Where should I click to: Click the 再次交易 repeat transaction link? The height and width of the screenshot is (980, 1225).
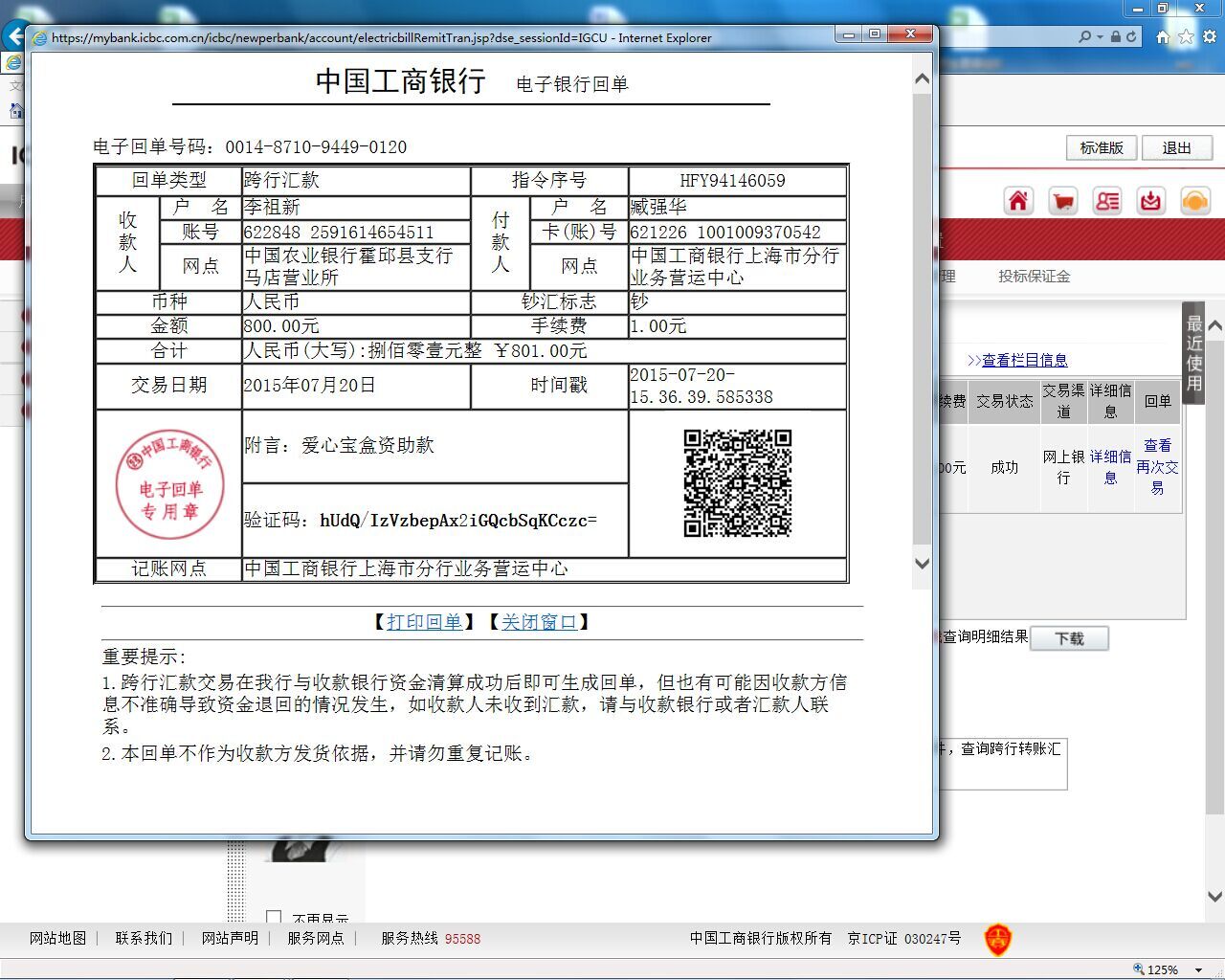[1157, 478]
